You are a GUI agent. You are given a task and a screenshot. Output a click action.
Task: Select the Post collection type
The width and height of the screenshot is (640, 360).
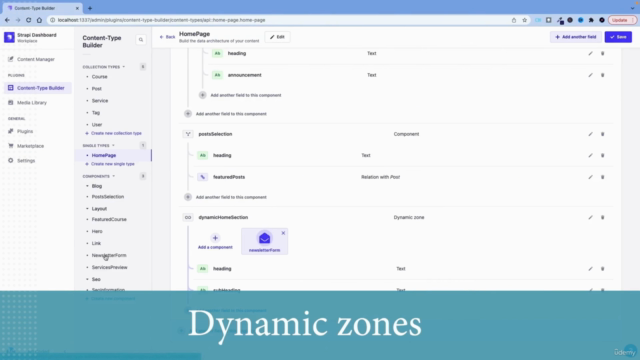pyautogui.click(x=97, y=89)
